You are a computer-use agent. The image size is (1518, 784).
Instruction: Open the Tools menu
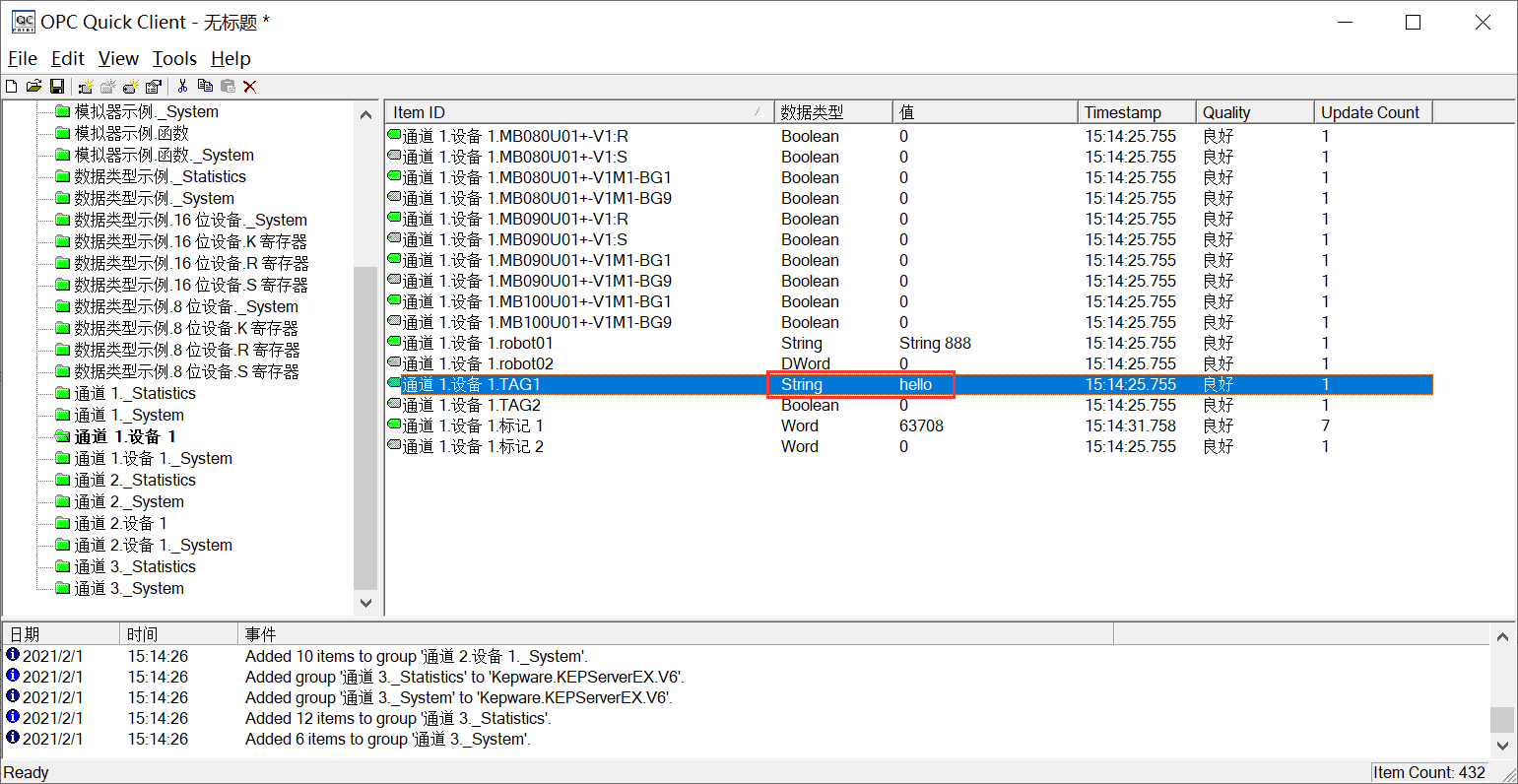click(174, 59)
